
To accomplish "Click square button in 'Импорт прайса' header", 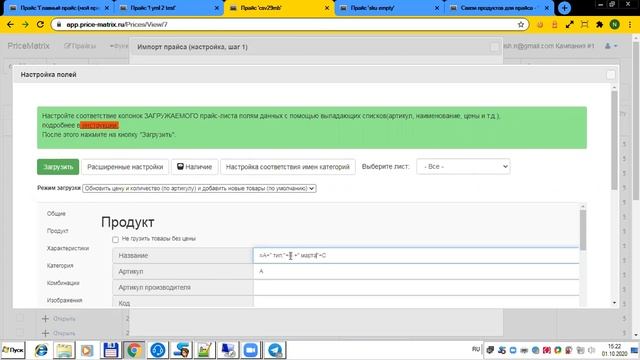I will pos(495,47).
